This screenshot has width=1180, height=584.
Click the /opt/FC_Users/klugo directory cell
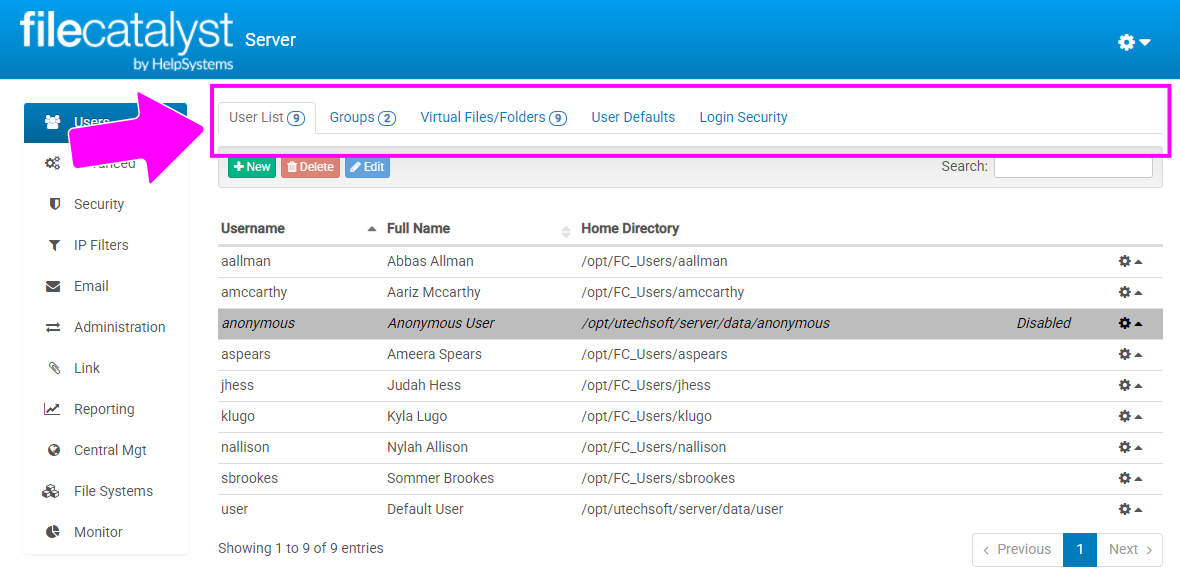[646, 416]
